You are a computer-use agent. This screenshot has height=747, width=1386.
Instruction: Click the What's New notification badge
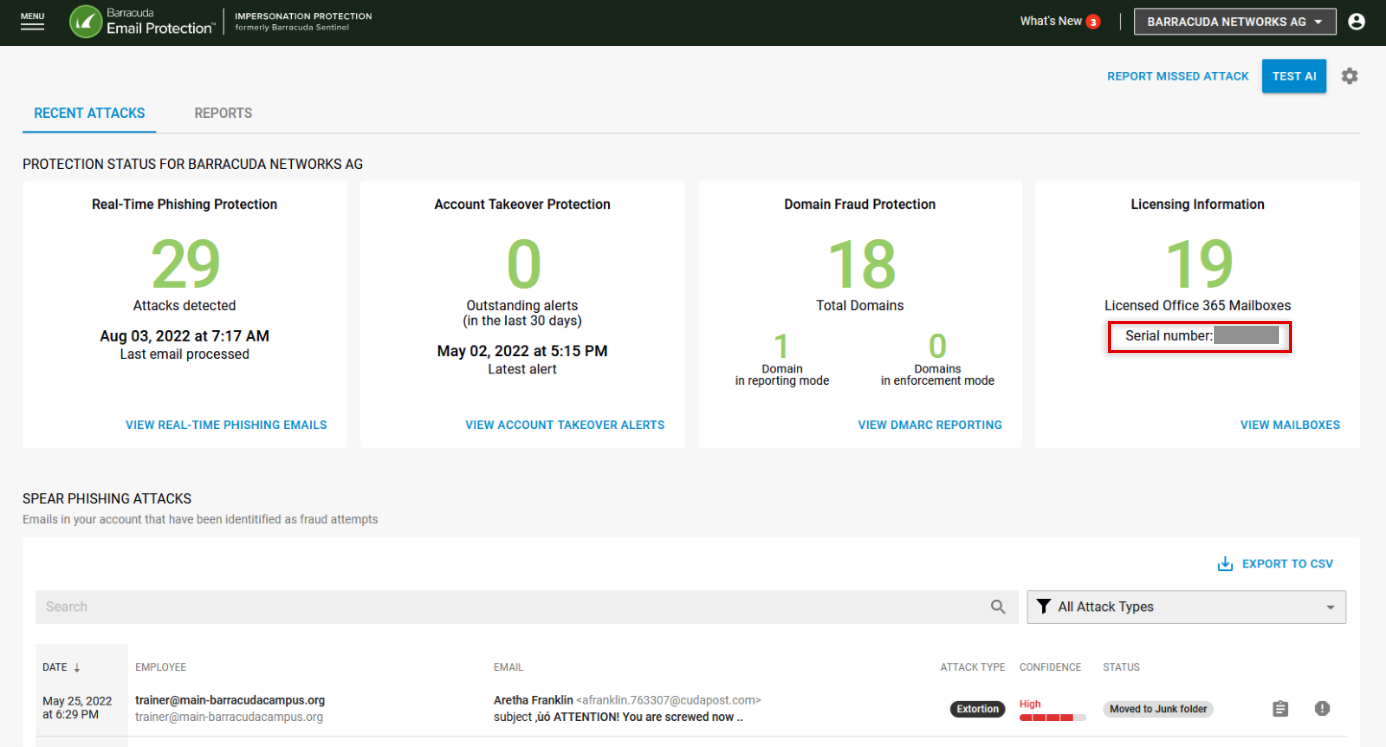pos(1093,22)
